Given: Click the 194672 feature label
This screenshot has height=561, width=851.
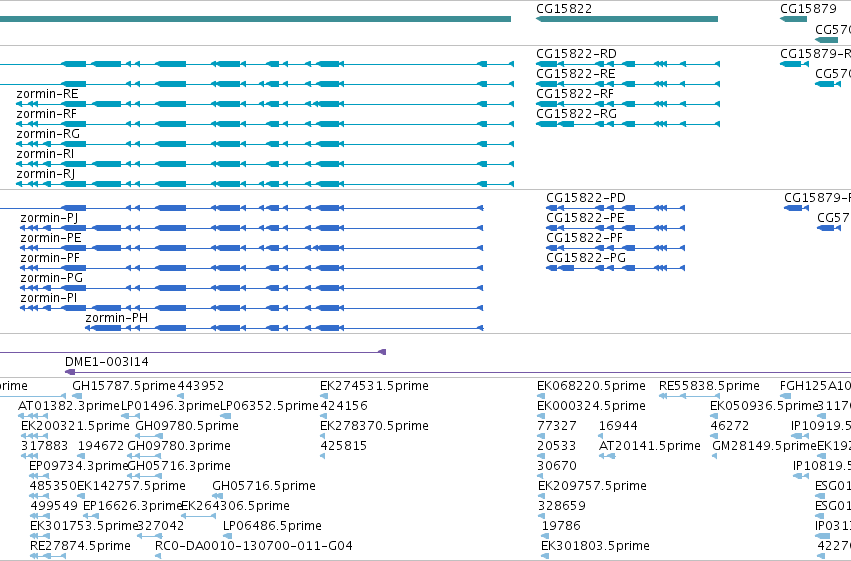Looking at the screenshot, I should pyautogui.click(x=101, y=447).
